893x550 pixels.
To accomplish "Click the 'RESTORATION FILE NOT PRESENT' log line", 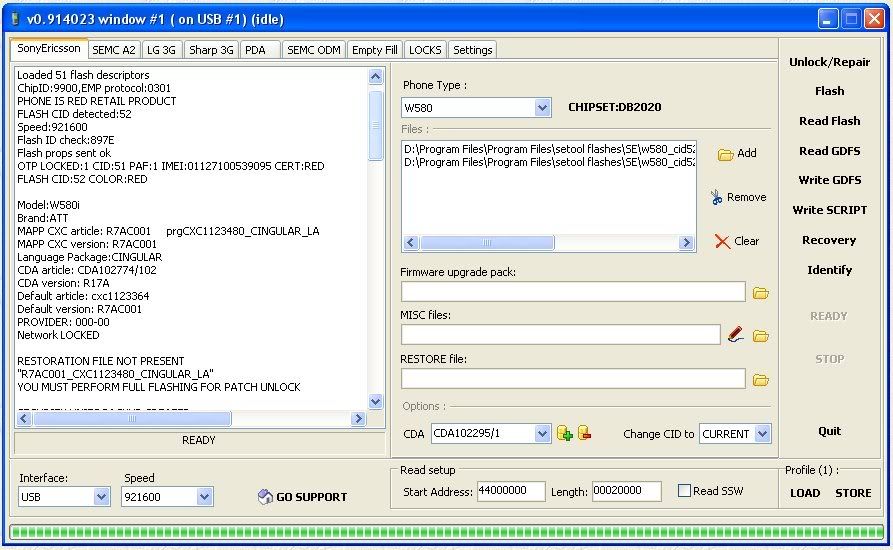I will pyautogui.click(x=101, y=361).
